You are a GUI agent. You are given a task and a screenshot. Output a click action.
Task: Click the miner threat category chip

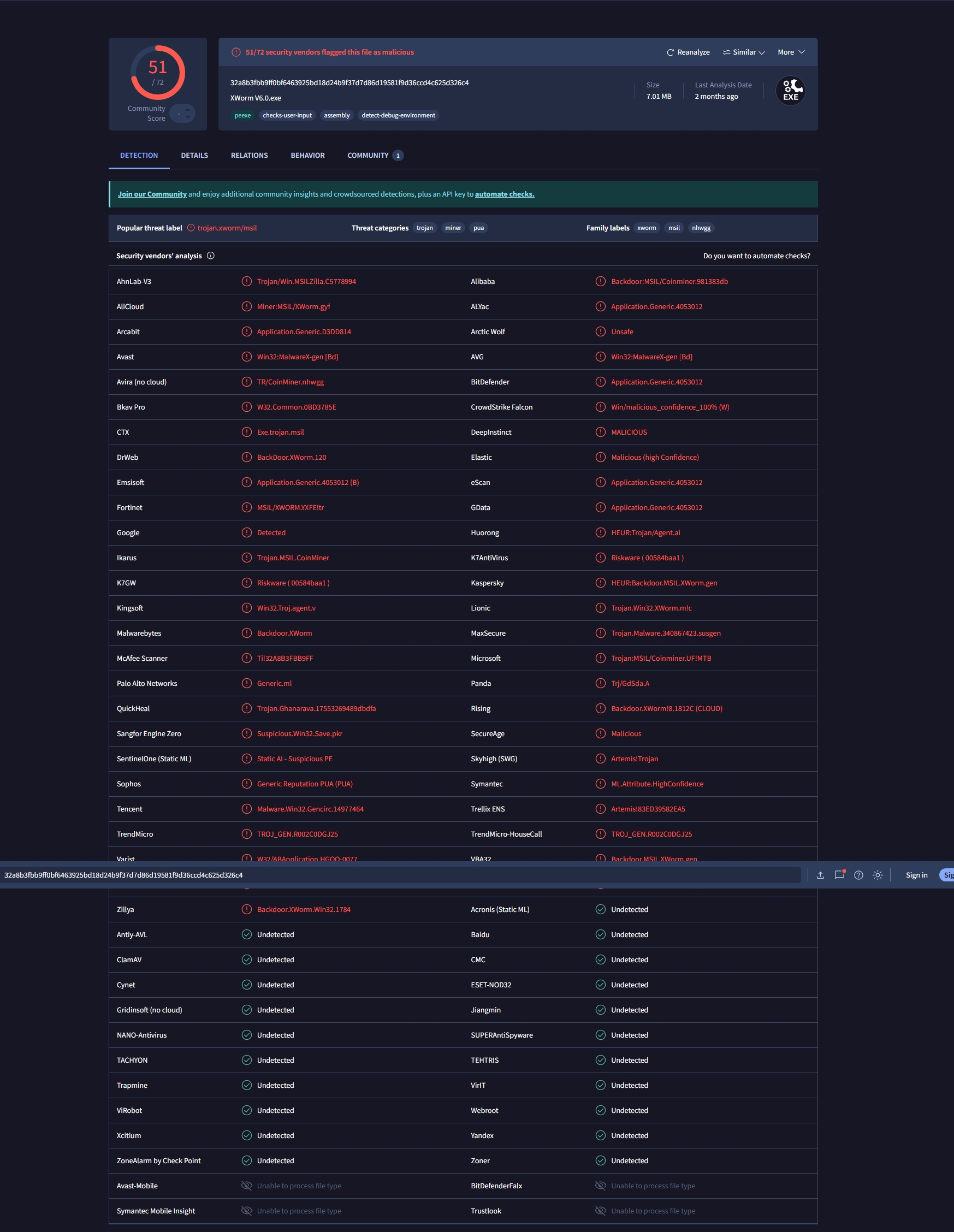[453, 228]
